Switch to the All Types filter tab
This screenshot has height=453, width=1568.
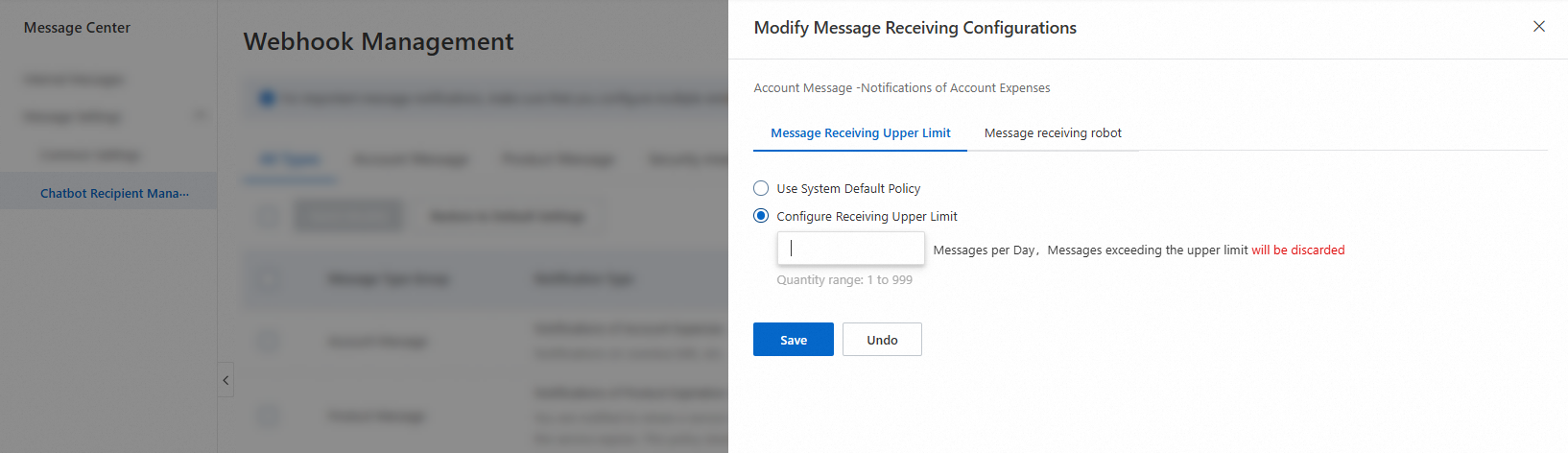click(x=290, y=159)
